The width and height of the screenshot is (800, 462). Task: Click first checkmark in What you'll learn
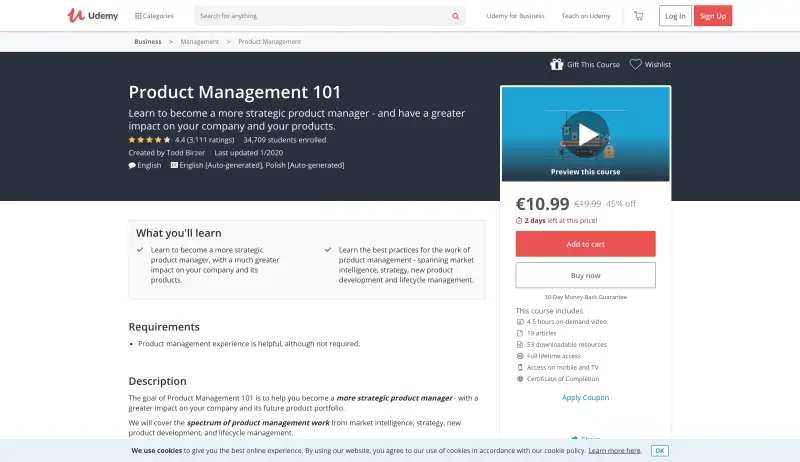(140, 250)
